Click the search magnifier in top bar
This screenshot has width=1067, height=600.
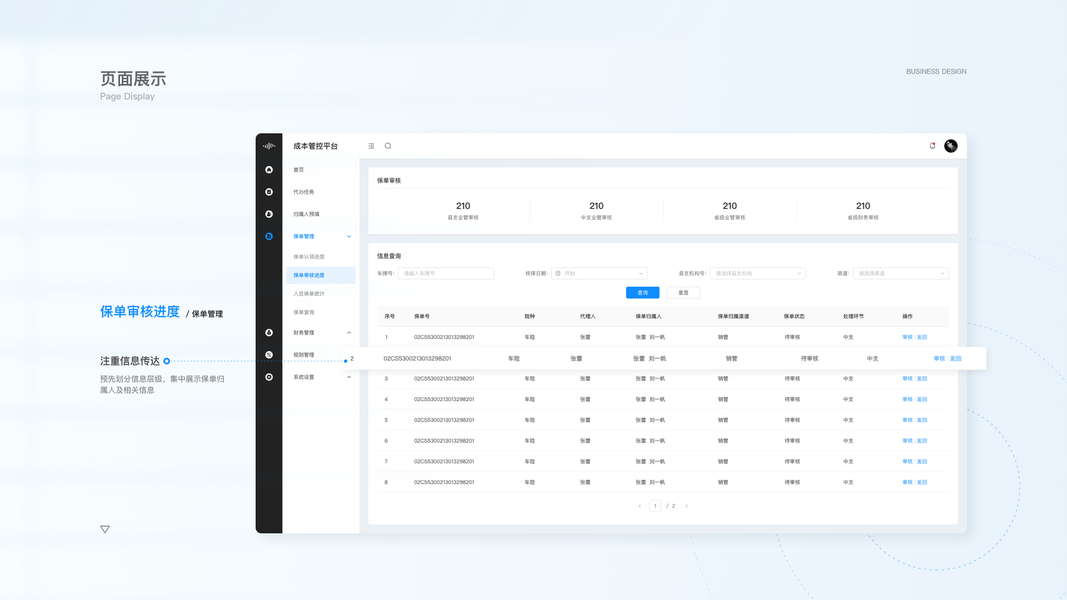click(x=388, y=146)
